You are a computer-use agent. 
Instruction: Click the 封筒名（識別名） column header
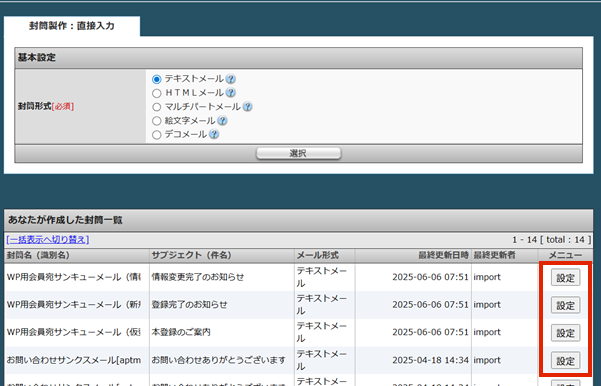[38, 255]
